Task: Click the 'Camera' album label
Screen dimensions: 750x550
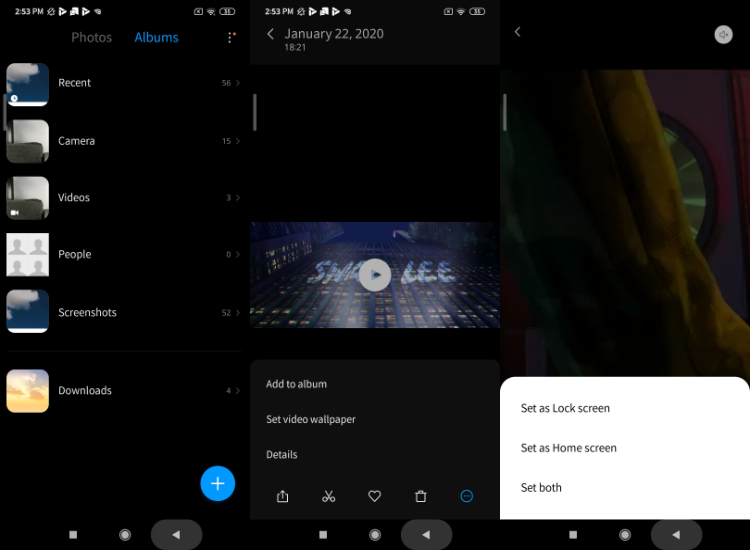Action: click(x=77, y=141)
